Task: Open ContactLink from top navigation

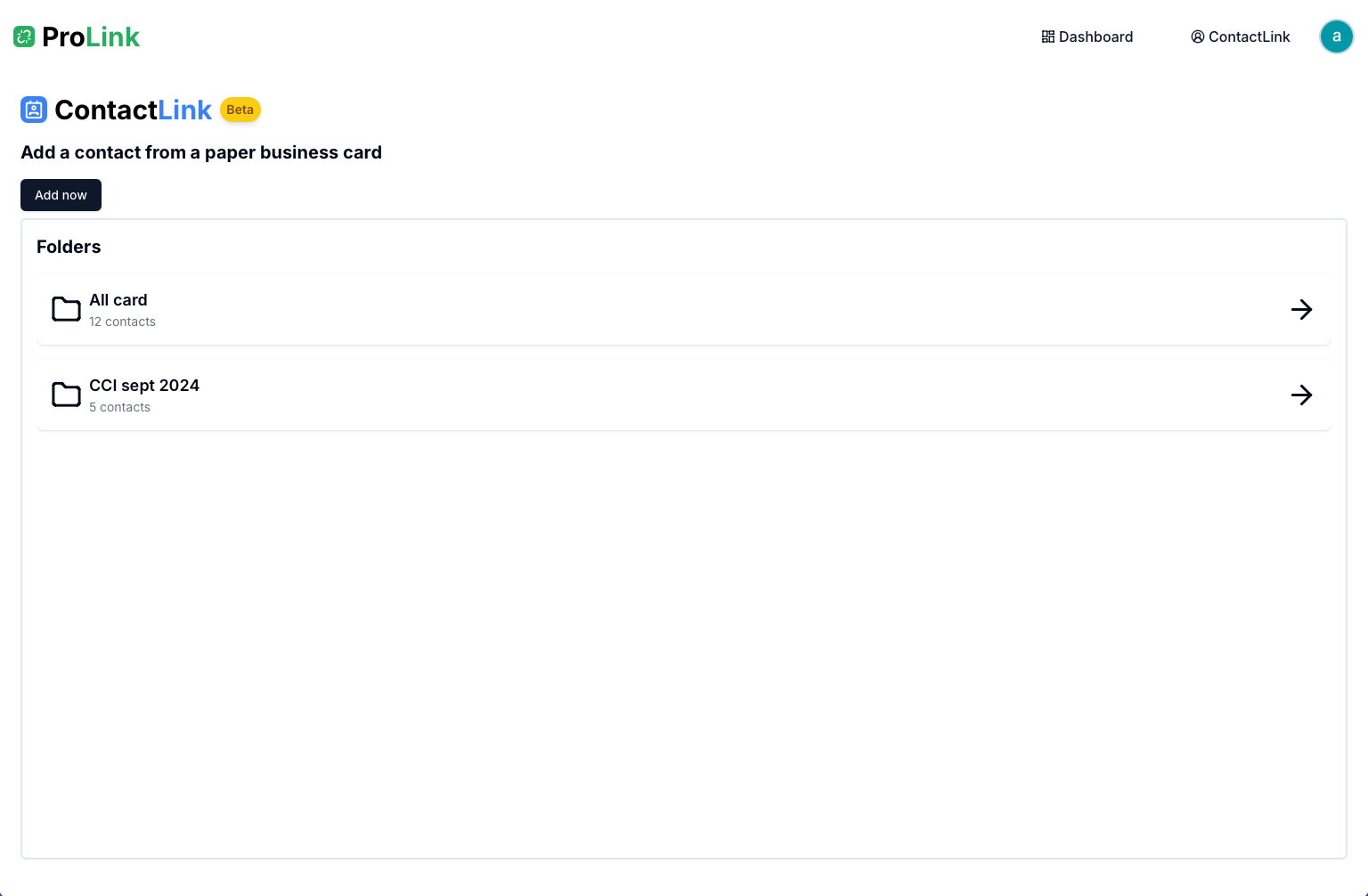Action: coord(1241,37)
